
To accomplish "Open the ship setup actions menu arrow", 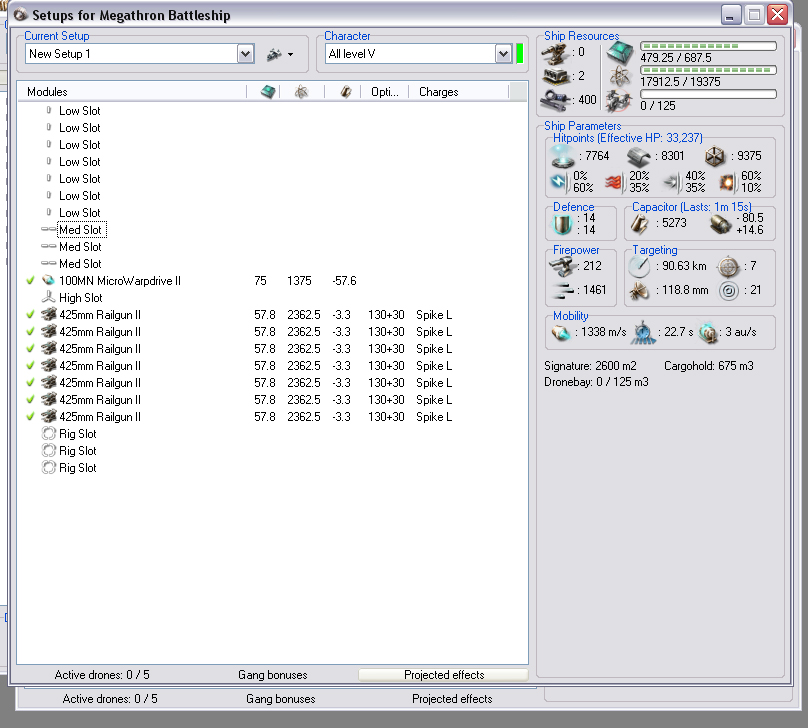I will click(x=290, y=55).
